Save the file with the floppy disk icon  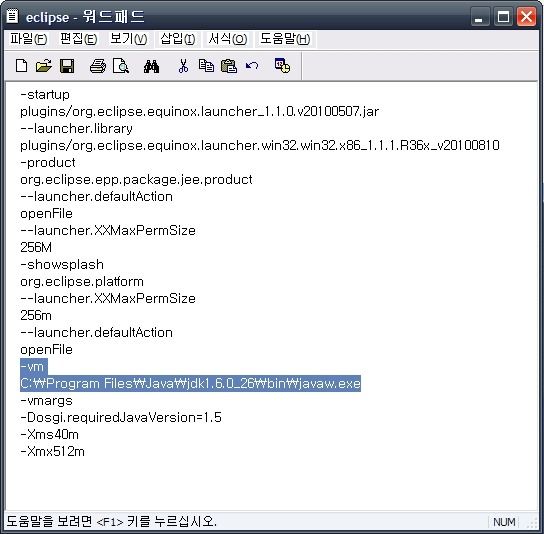click(67, 66)
